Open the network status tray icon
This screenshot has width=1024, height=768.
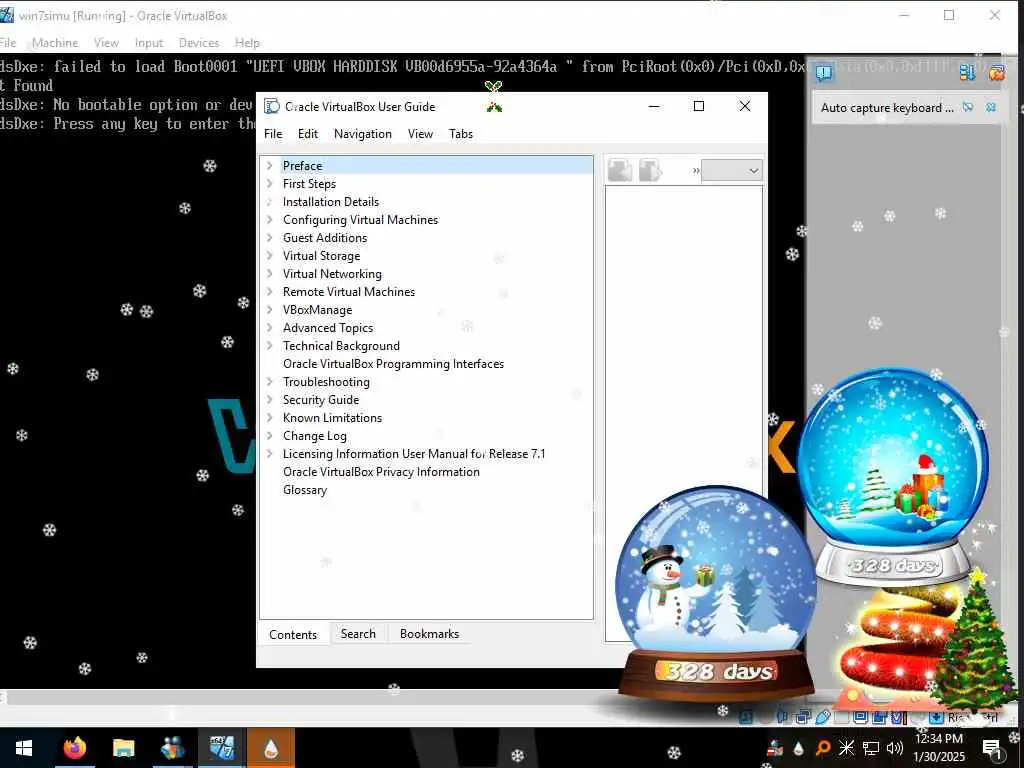(x=871, y=748)
